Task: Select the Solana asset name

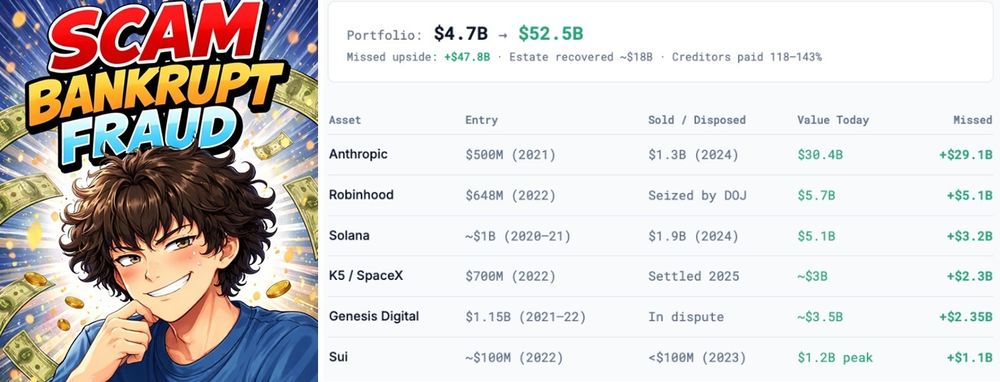Action: point(349,235)
